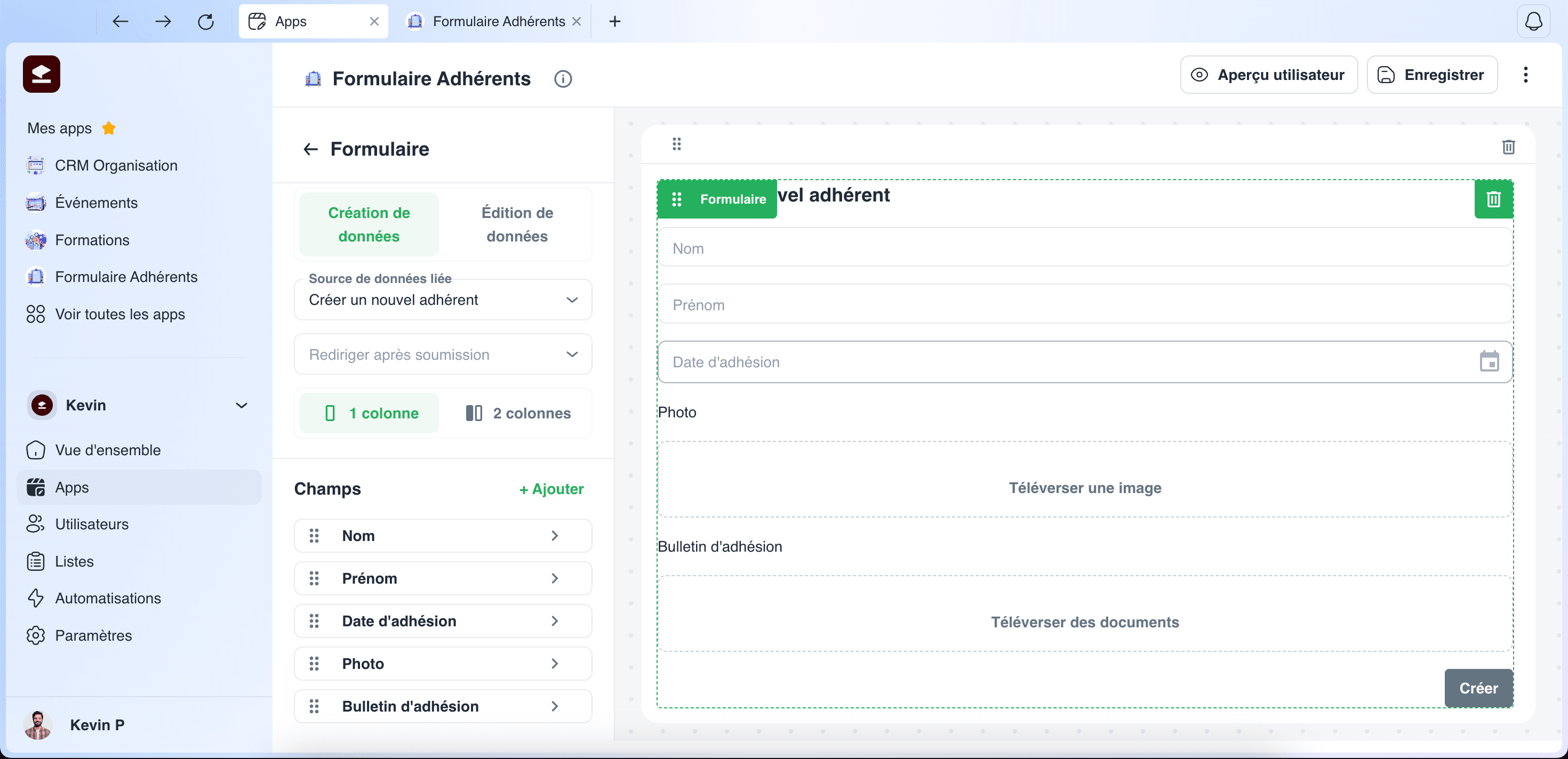Go back with the browser back arrow
The image size is (1568, 759).
[x=121, y=21]
